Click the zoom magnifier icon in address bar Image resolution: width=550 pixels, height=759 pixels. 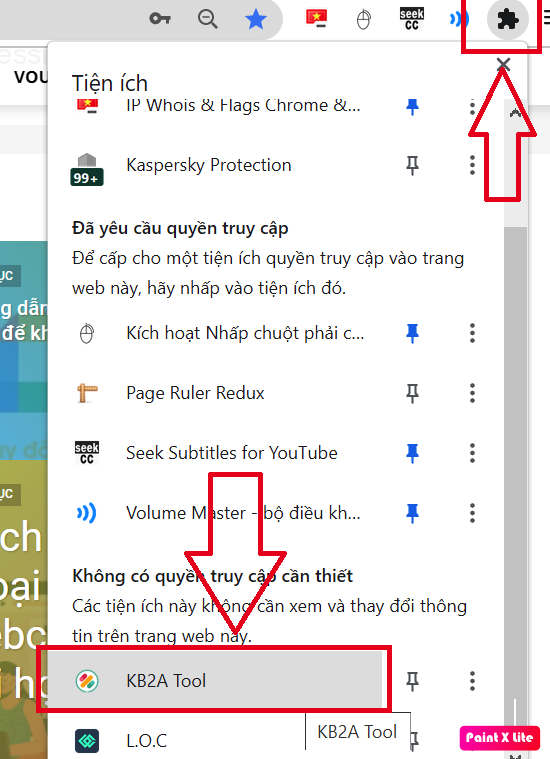[x=208, y=19]
